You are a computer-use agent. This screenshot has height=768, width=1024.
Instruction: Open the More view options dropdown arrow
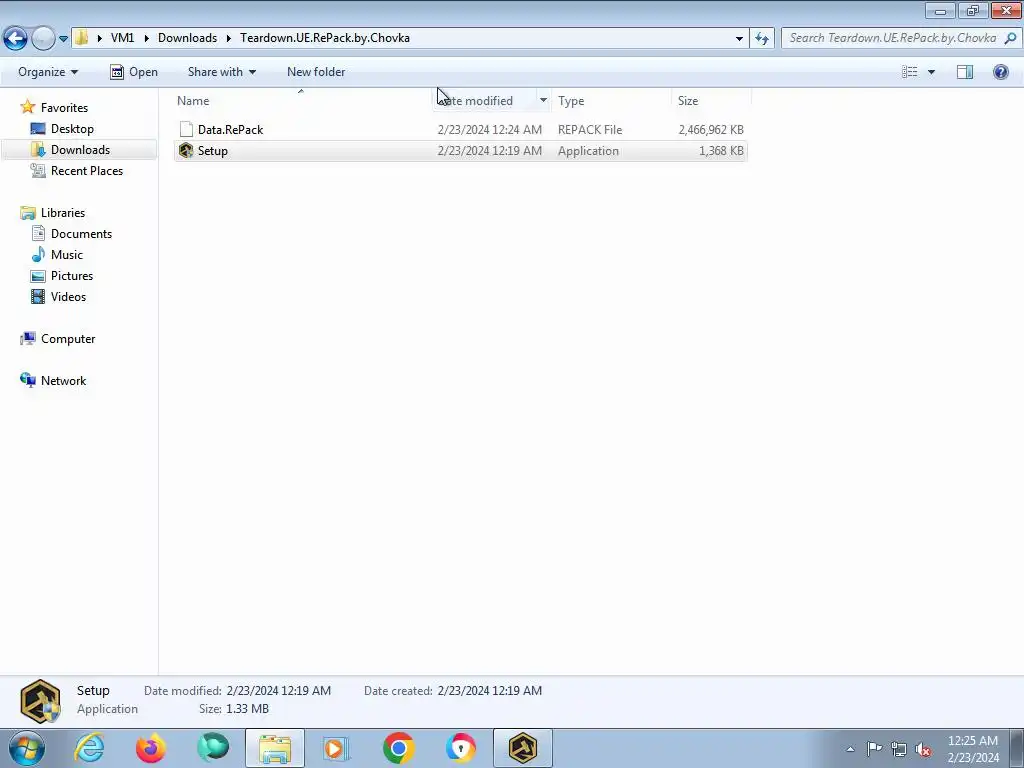(x=931, y=72)
